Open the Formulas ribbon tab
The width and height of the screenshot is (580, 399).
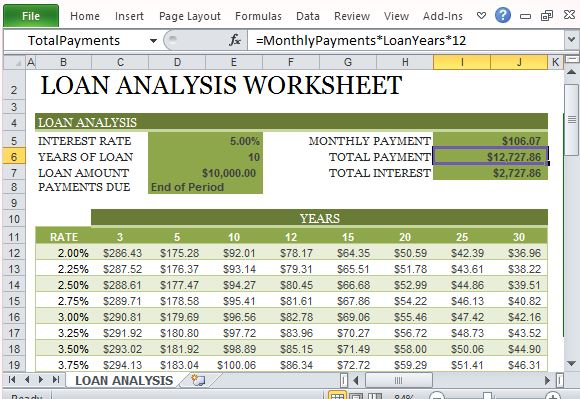258,16
